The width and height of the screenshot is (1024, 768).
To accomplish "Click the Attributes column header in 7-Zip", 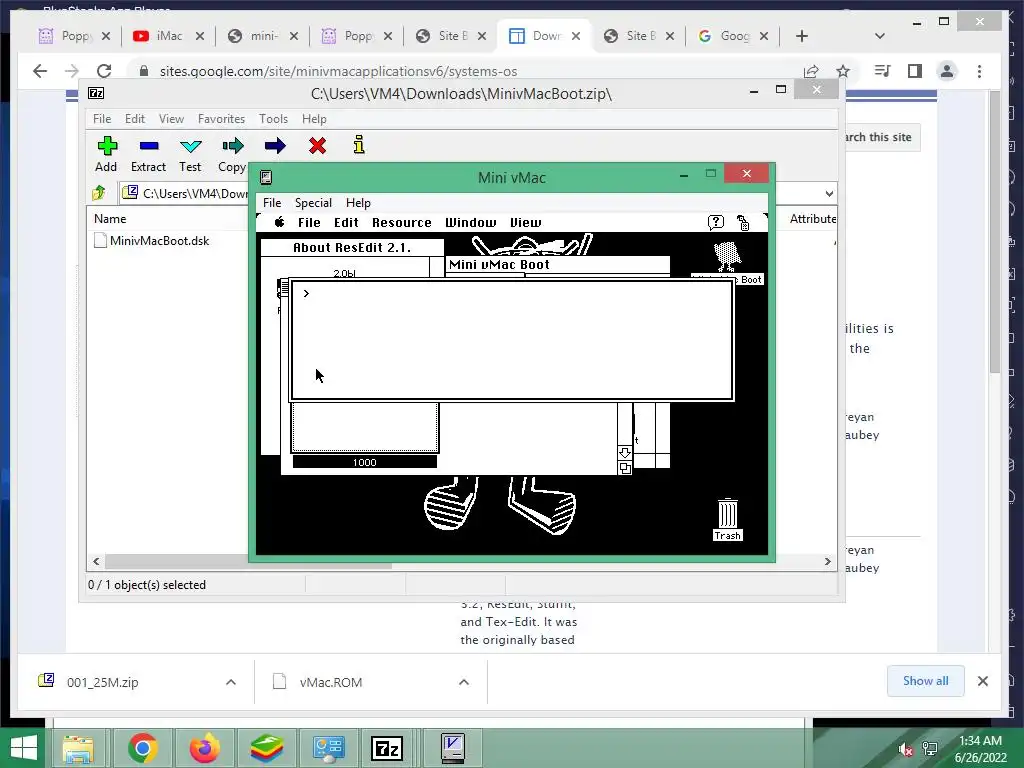I will tap(812, 219).
